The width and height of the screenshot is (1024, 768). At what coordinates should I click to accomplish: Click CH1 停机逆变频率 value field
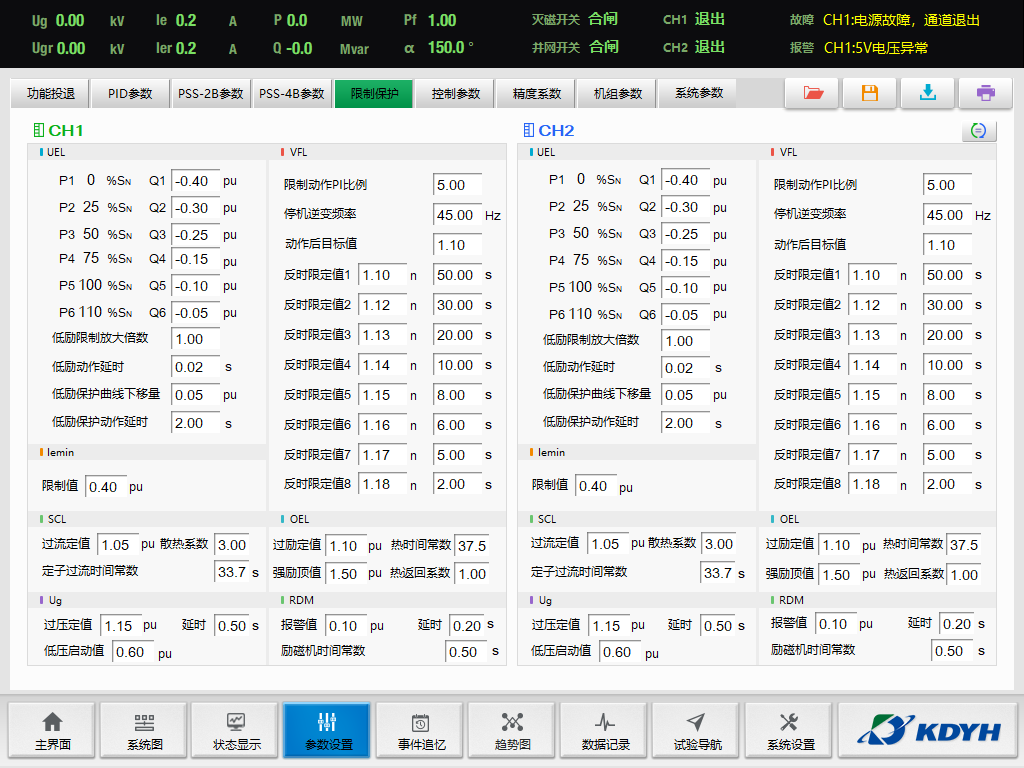coord(457,215)
